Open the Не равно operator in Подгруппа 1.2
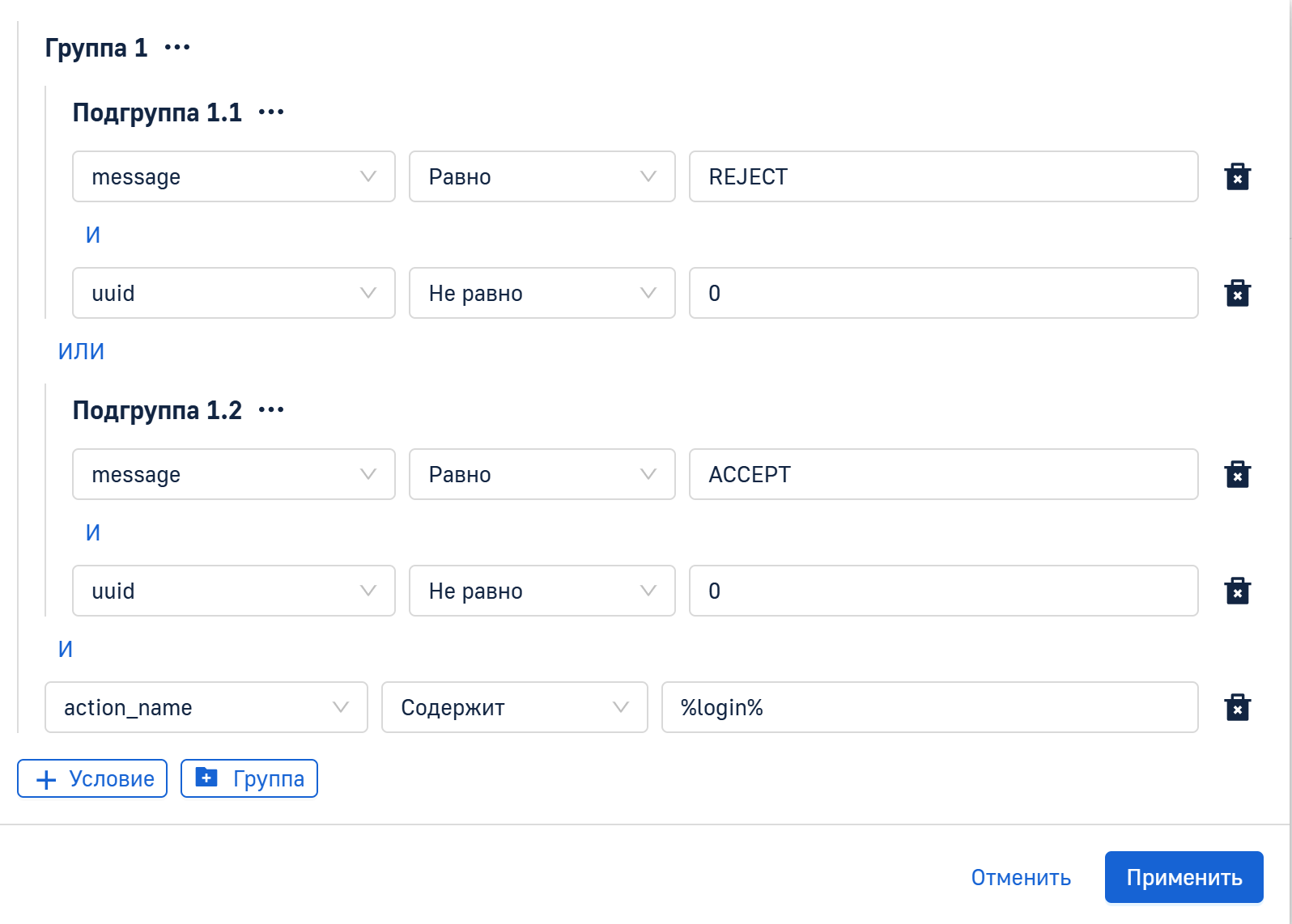Screen dimensions: 1292x924 pyautogui.click(x=542, y=591)
